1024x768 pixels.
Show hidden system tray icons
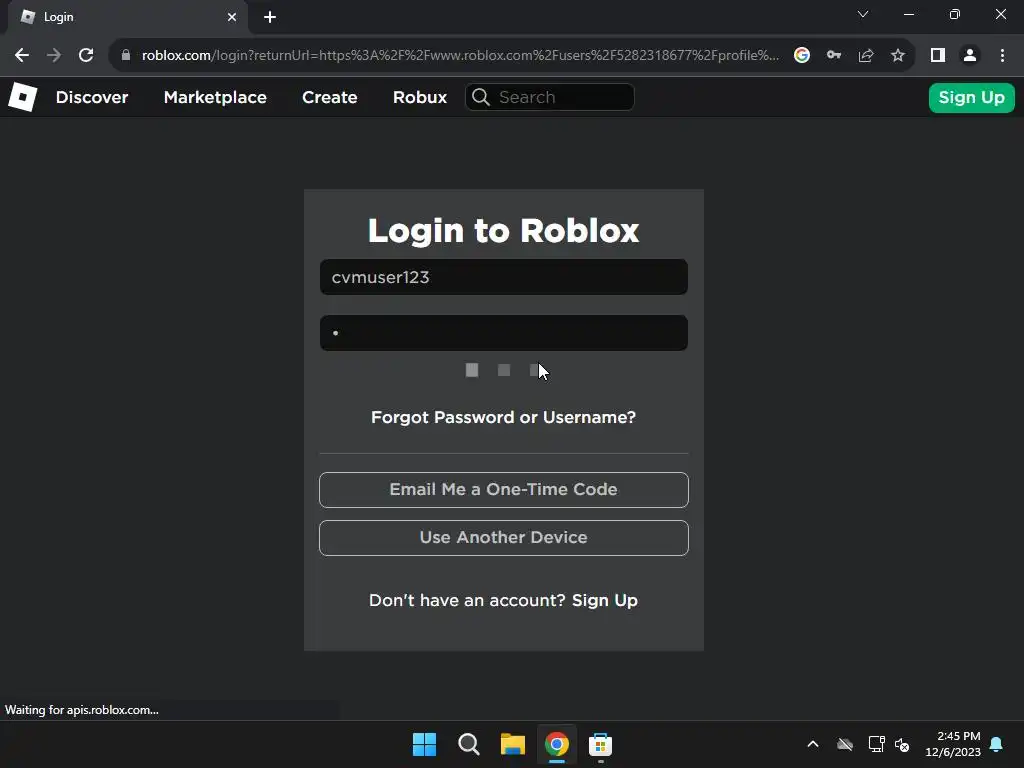pos(813,744)
